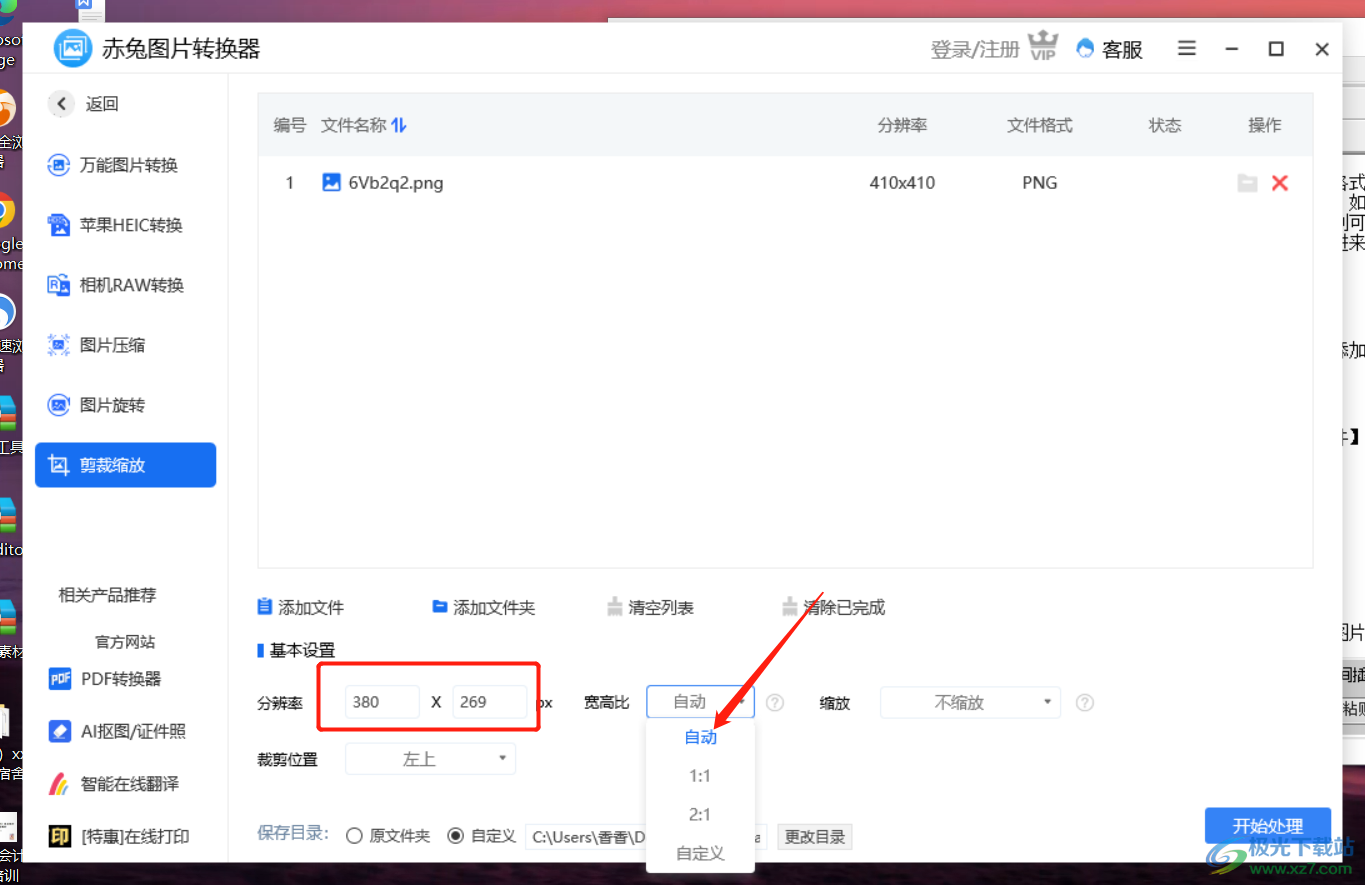Viewport: 1365px width, 885px height.
Task: Click 更改目录 button
Action: pos(815,837)
